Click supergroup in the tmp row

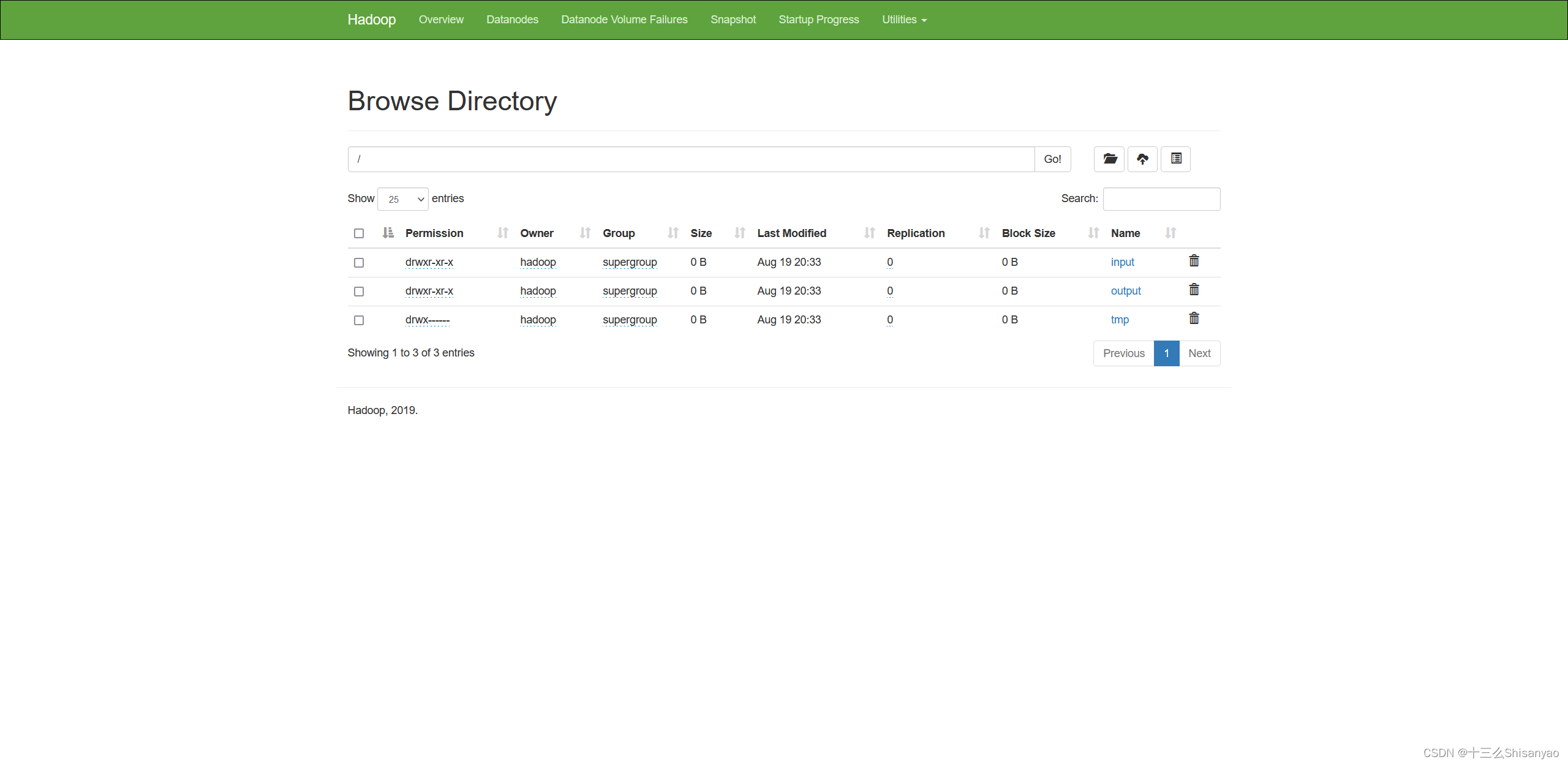click(630, 320)
